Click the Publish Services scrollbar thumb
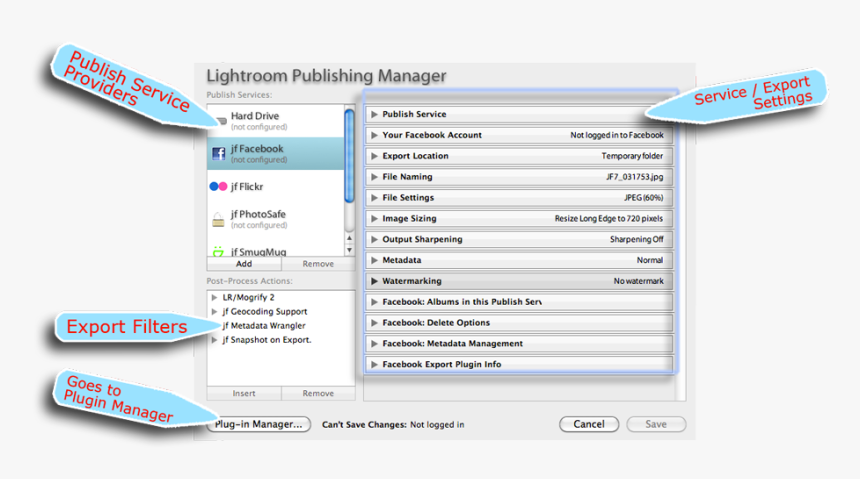 tap(349, 156)
